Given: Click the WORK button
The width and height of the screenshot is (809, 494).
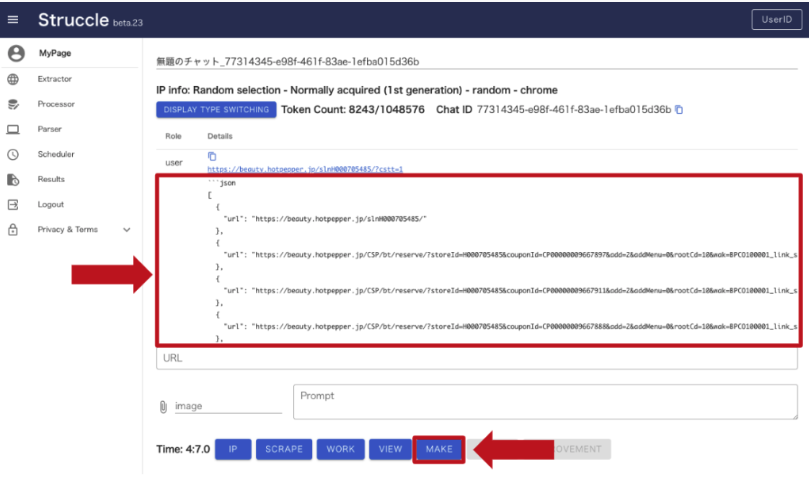Looking at the screenshot, I should pos(341,449).
